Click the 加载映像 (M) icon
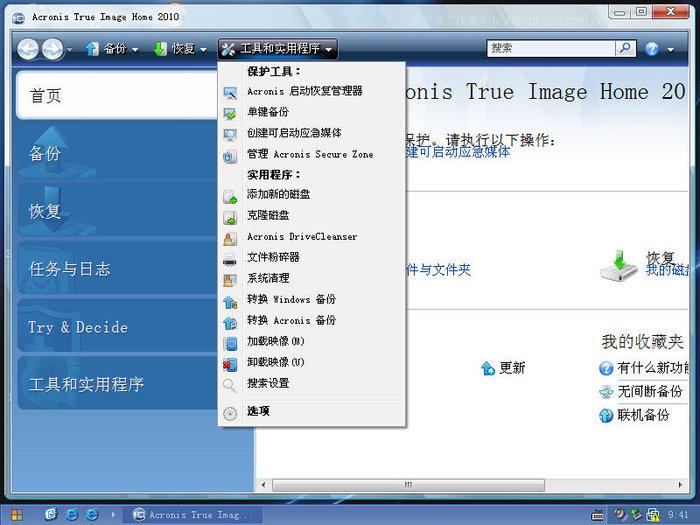 tap(230, 343)
